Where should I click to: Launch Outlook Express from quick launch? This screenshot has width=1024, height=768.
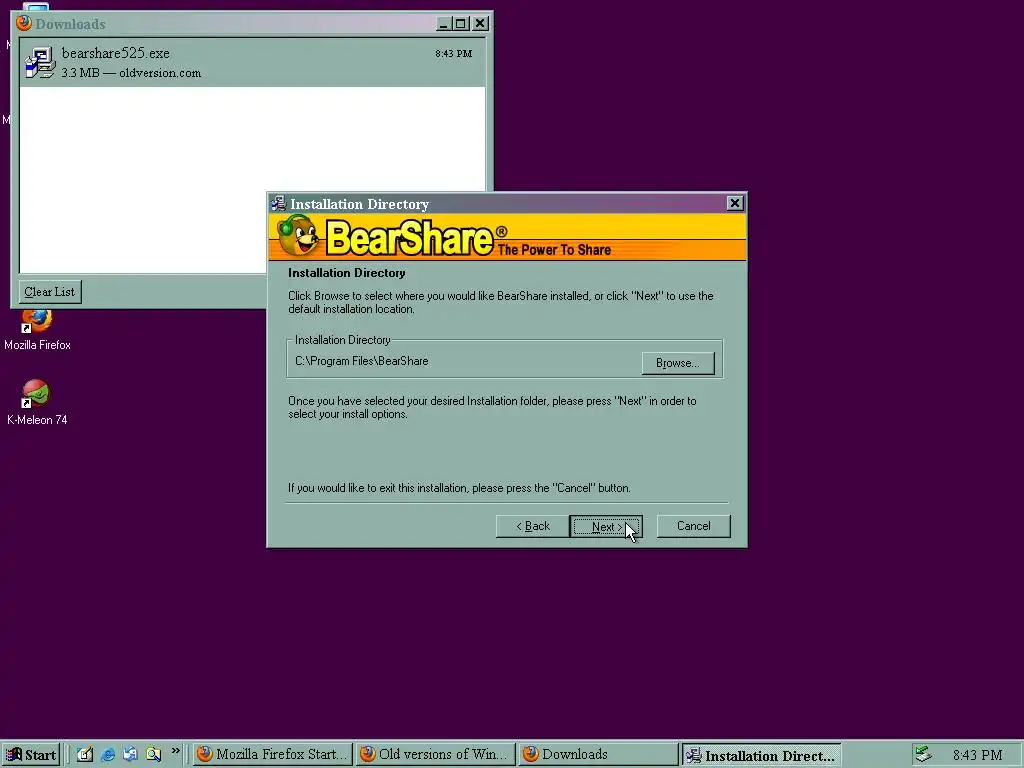[131, 754]
